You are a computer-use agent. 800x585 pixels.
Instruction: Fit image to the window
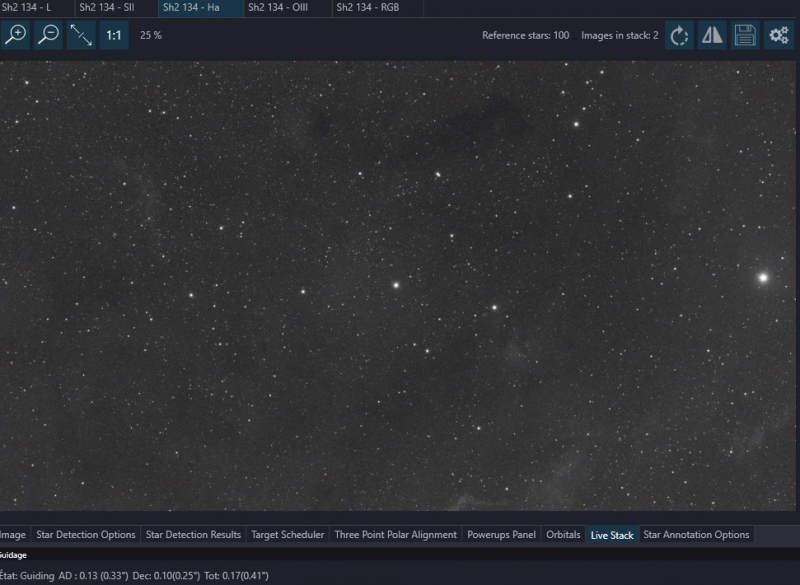[x=81, y=35]
